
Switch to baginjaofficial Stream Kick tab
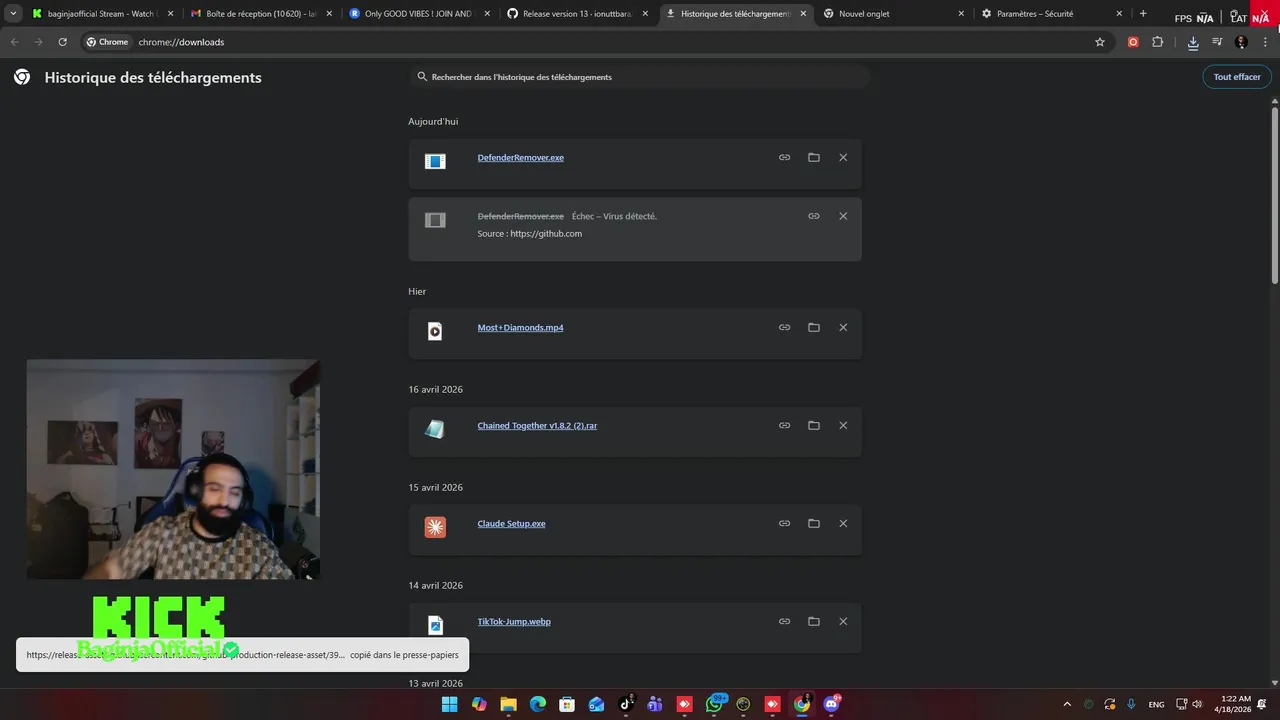click(103, 14)
